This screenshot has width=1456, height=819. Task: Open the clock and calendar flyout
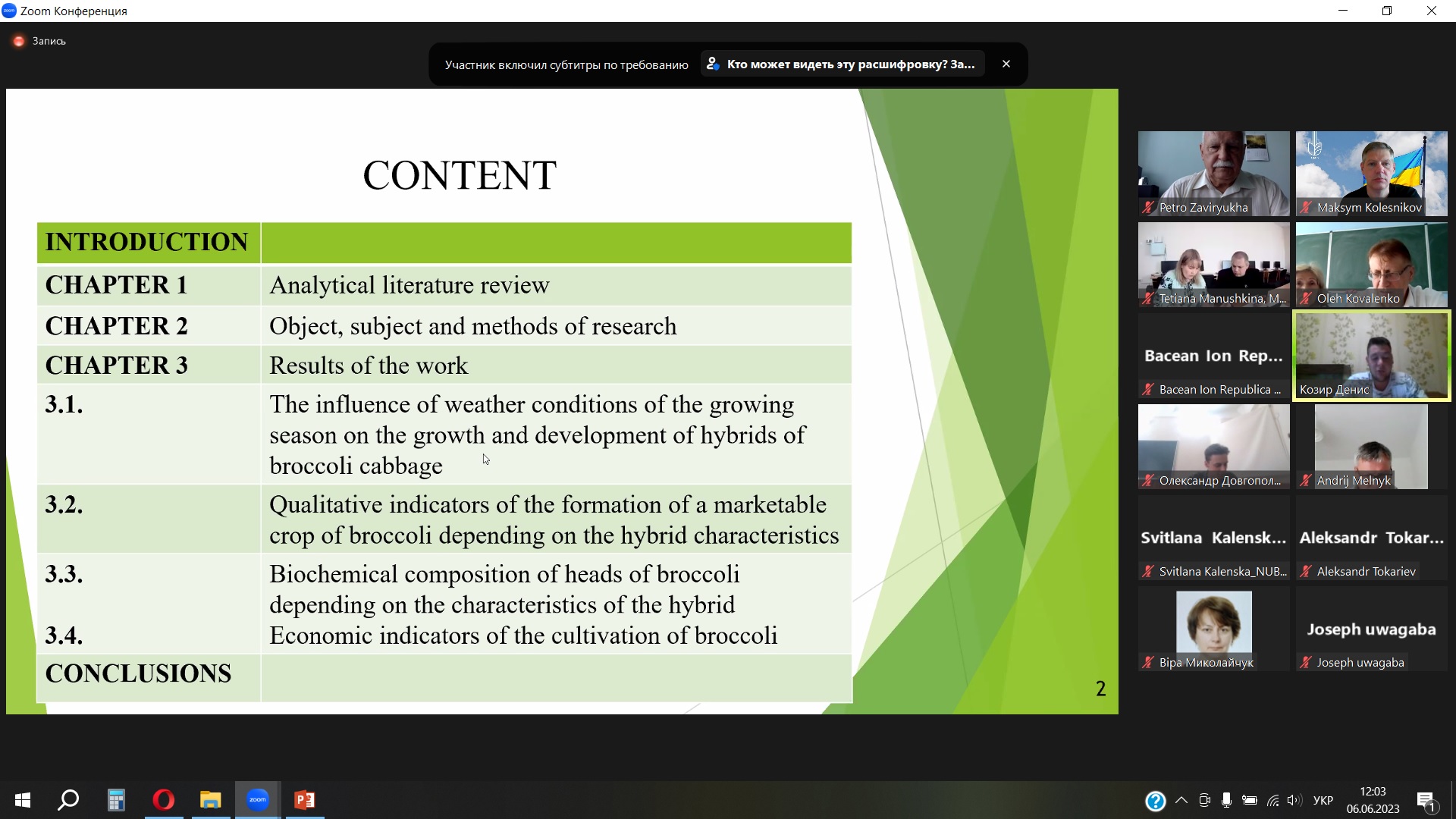pos(1373,800)
